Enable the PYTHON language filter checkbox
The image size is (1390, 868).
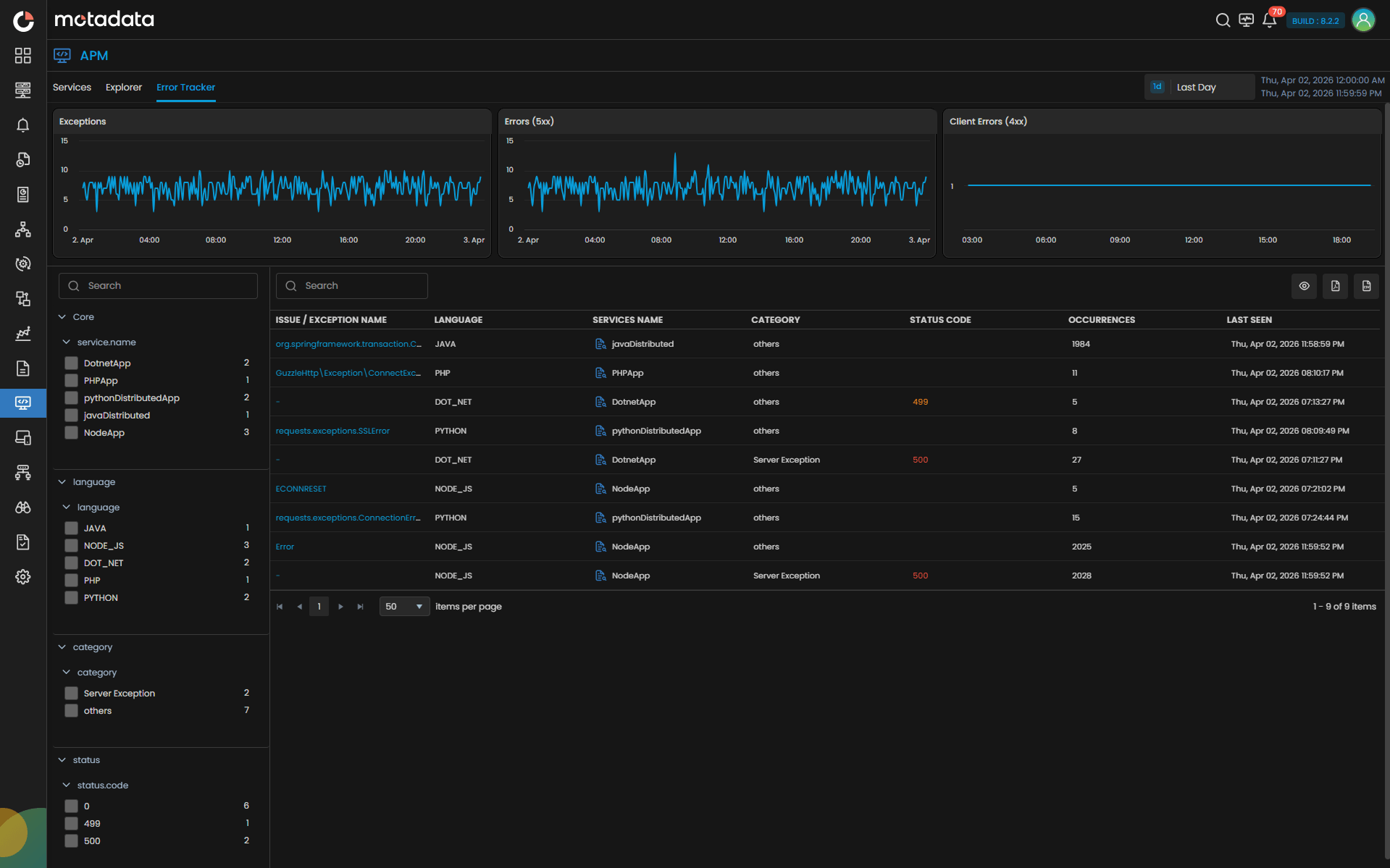(x=71, y=598)
